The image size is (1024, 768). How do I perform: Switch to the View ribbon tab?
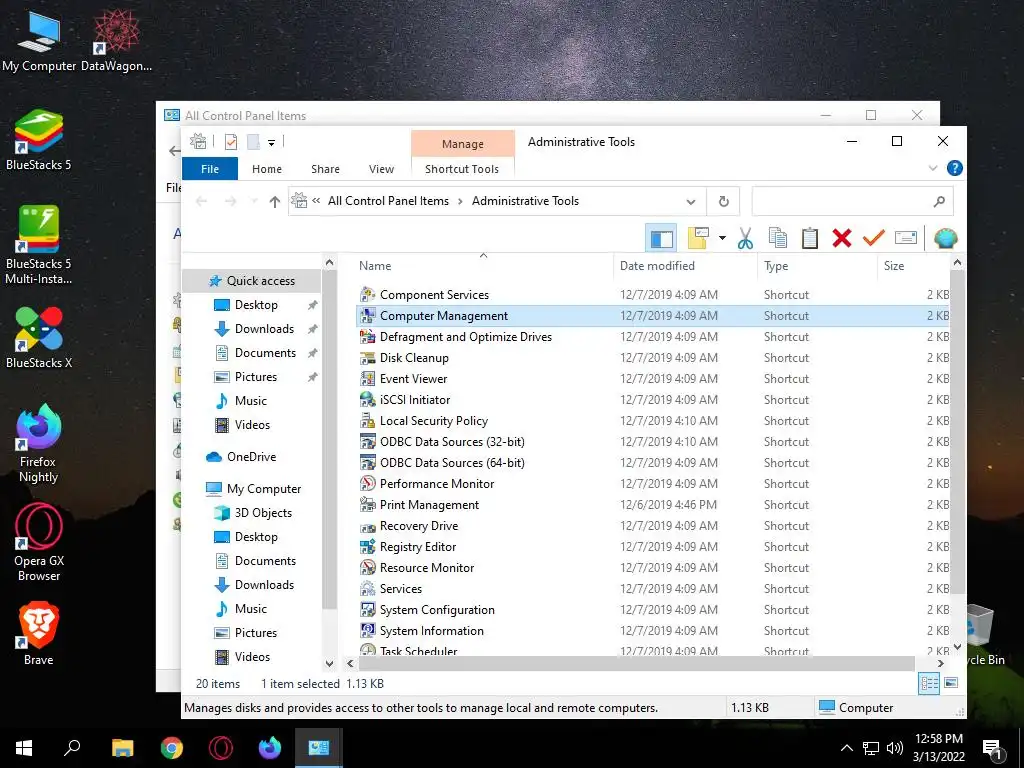pos(381,169)
